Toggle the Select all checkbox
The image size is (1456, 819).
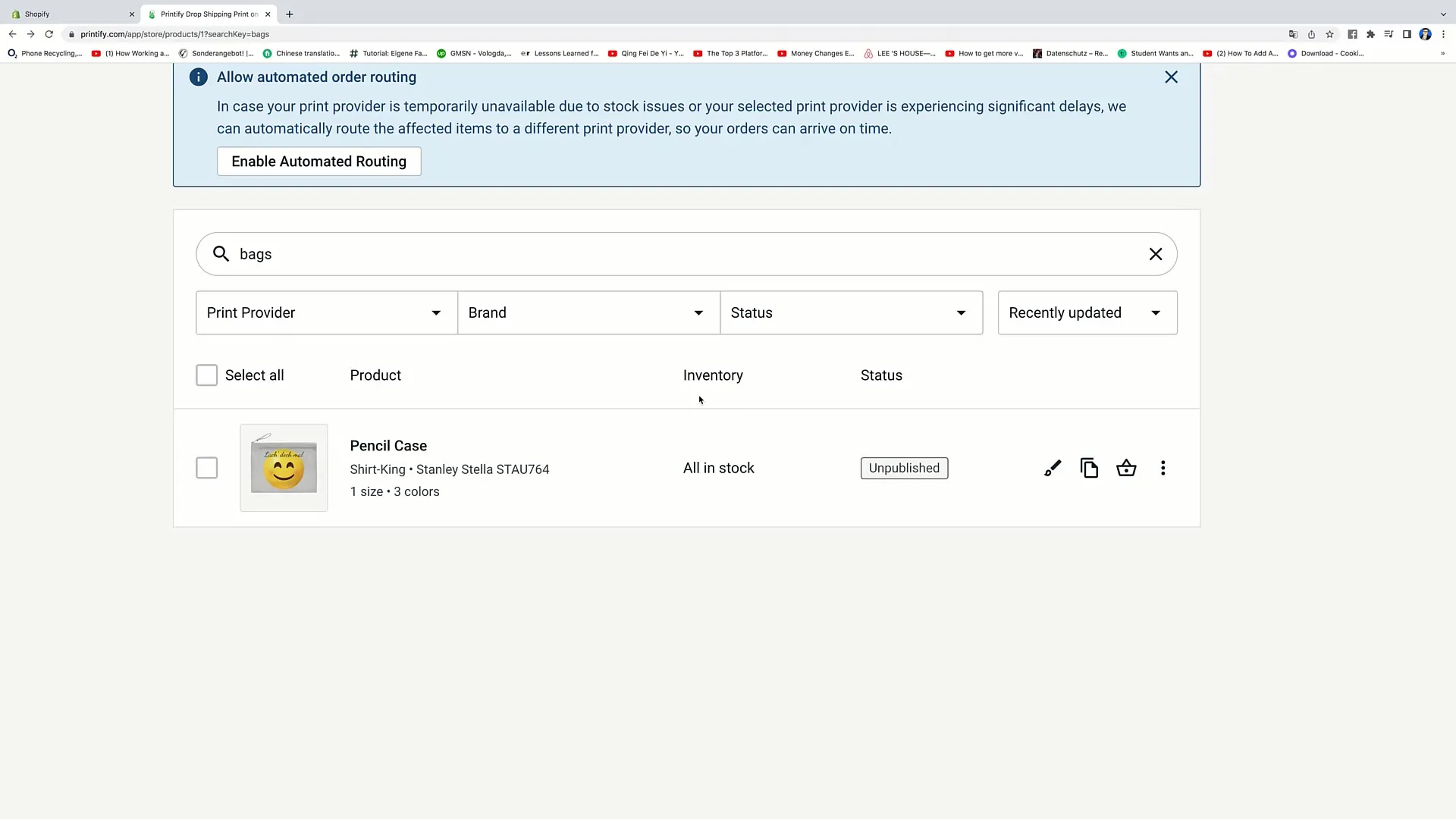click(x=206, y=376)
